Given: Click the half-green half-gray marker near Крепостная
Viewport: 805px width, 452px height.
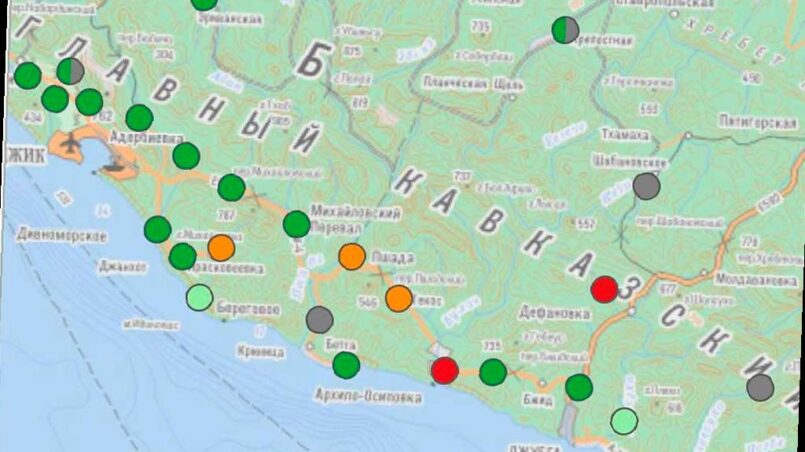Looking at the screenshot, I should 565,30.
